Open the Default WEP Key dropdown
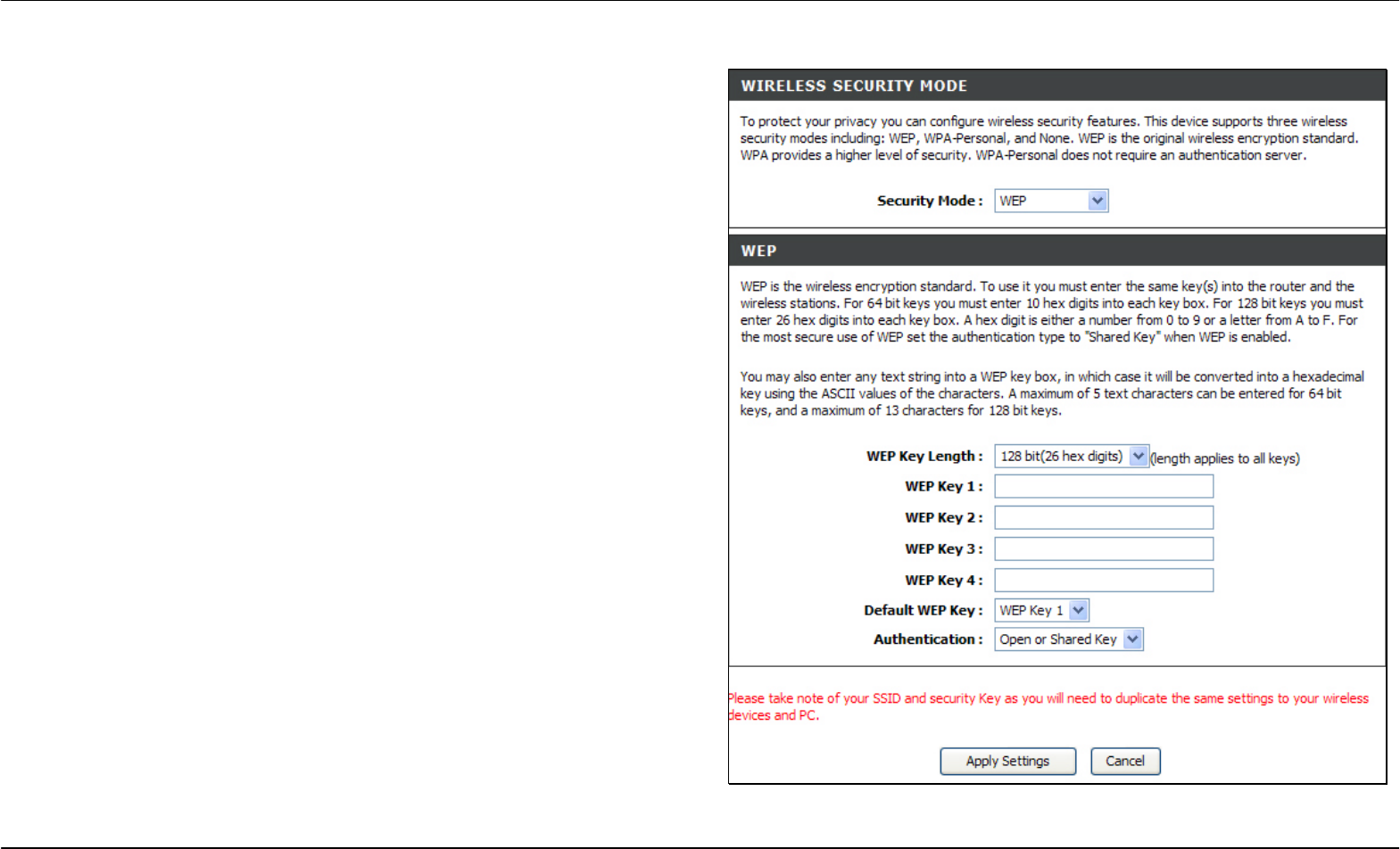This screenshot has height=849, width=1400. 1041,610
